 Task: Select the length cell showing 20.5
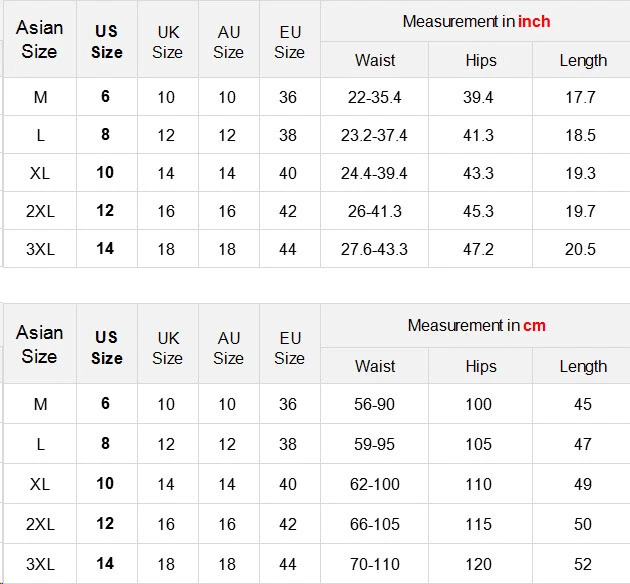coord(580,249)
